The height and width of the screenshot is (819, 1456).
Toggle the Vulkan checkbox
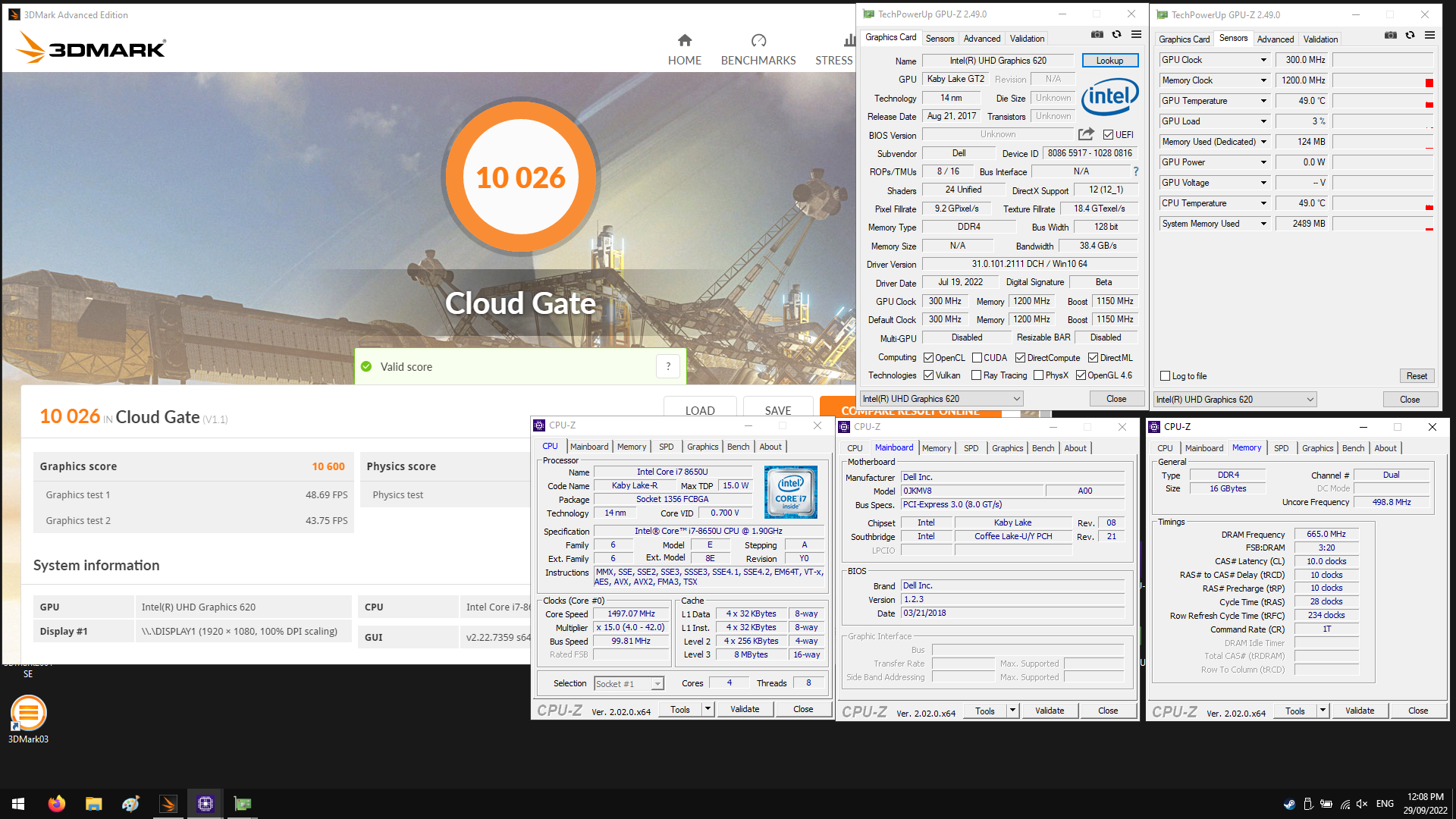click(x=928, y=375)
